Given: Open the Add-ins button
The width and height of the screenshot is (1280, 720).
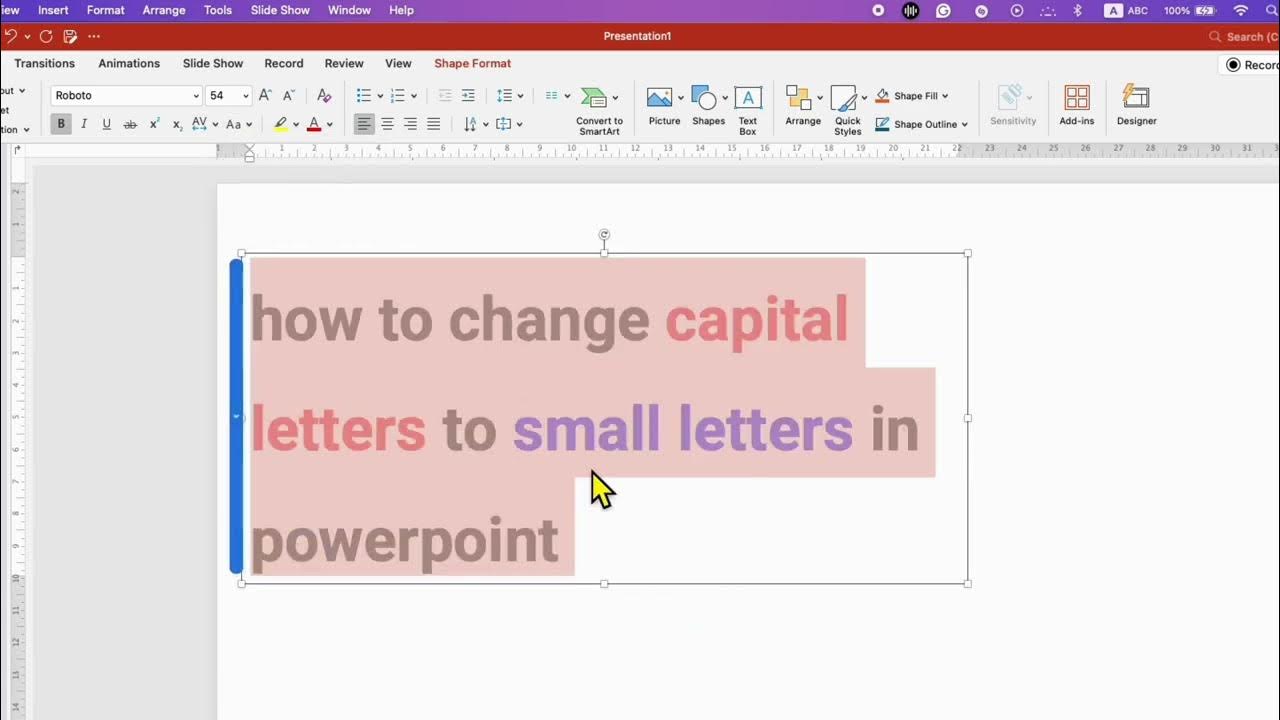Looking at the screenshot, I should click(x=1077, y=107).
